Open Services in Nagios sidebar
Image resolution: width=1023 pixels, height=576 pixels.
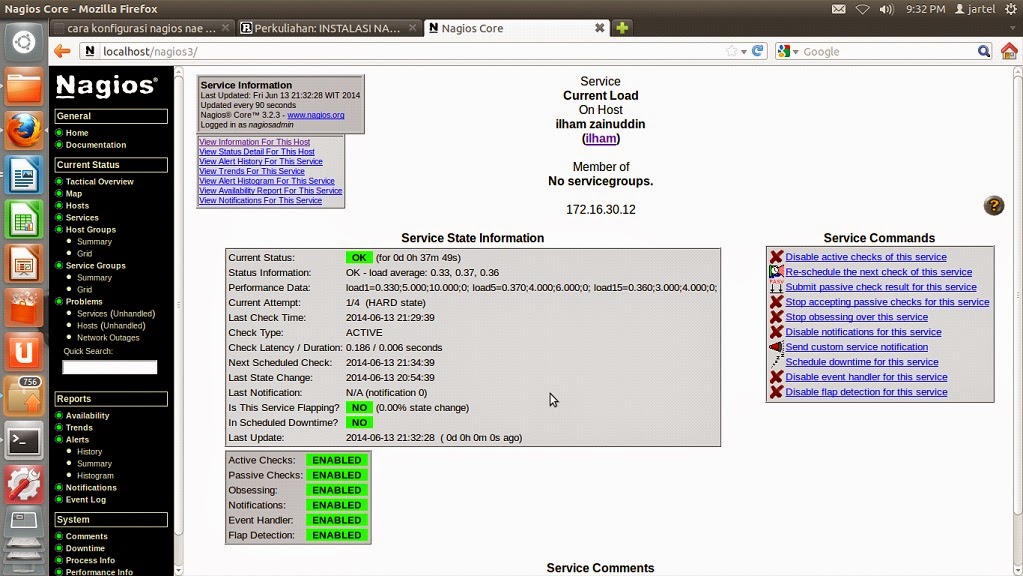pyautogui.click(x=82, y=218)
